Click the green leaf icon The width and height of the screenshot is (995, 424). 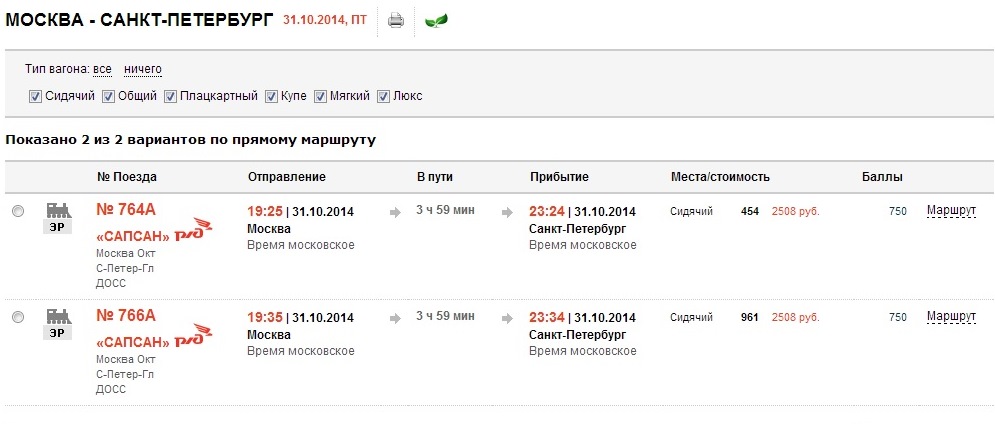pyautogui.click(x=436, y=20)
